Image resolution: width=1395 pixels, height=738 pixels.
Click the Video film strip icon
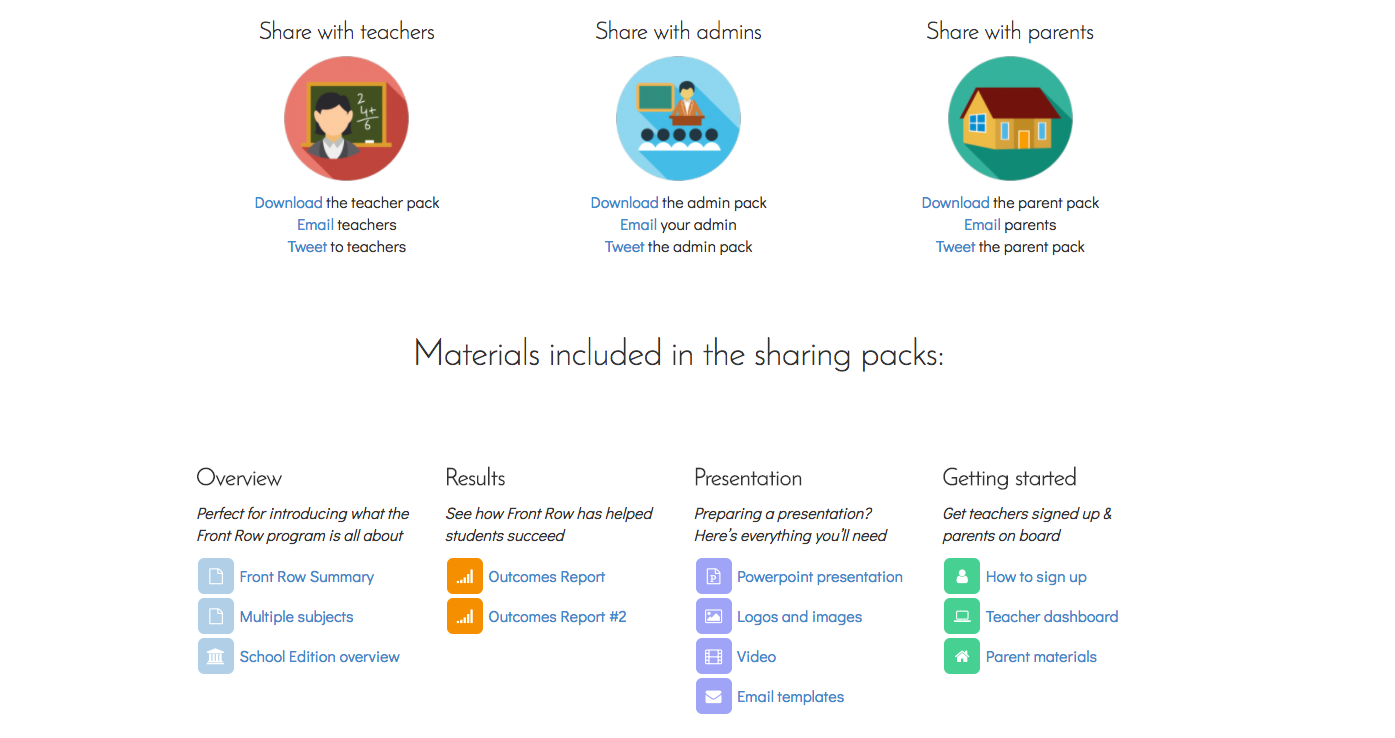point(713,656)
